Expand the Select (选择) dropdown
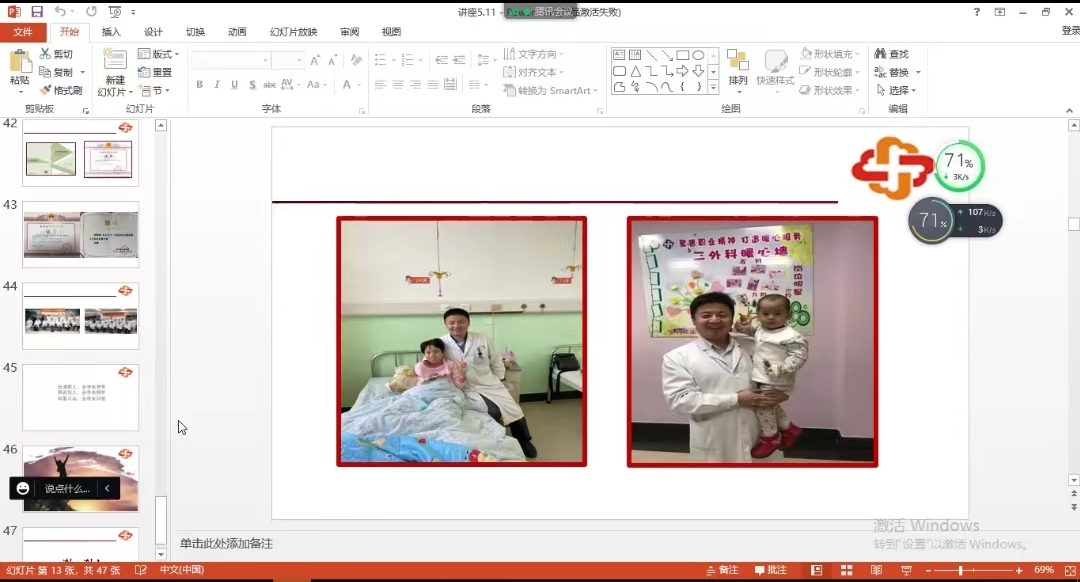This screenshot has width=1080, height=582. coord(896,90)
